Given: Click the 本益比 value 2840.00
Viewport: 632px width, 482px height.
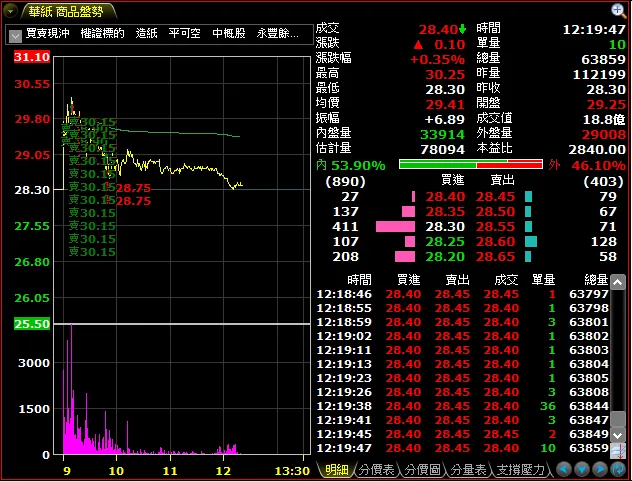Looking at the screenshot, I should 597,150.
